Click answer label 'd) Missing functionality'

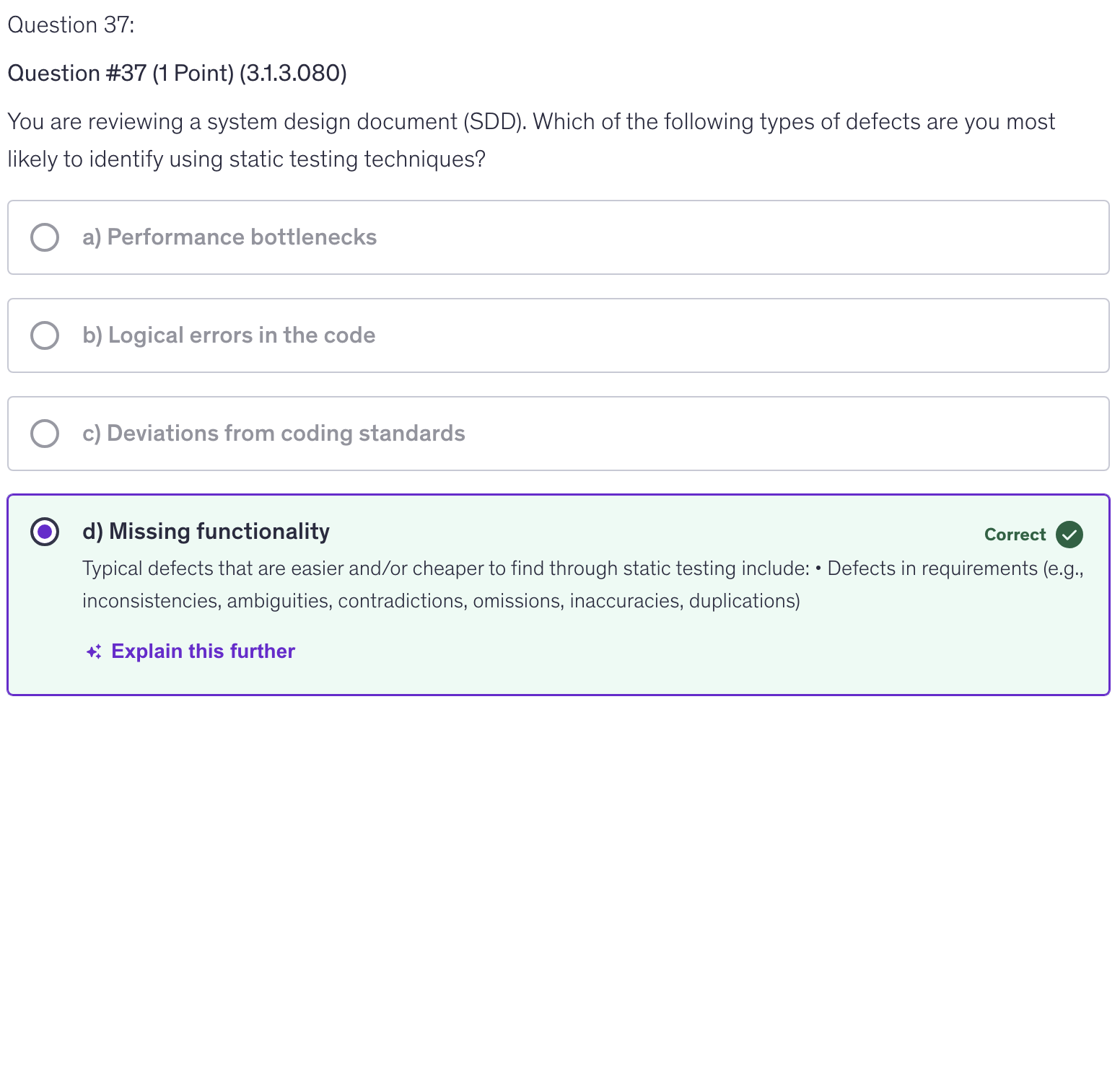[x=206, y=532]
